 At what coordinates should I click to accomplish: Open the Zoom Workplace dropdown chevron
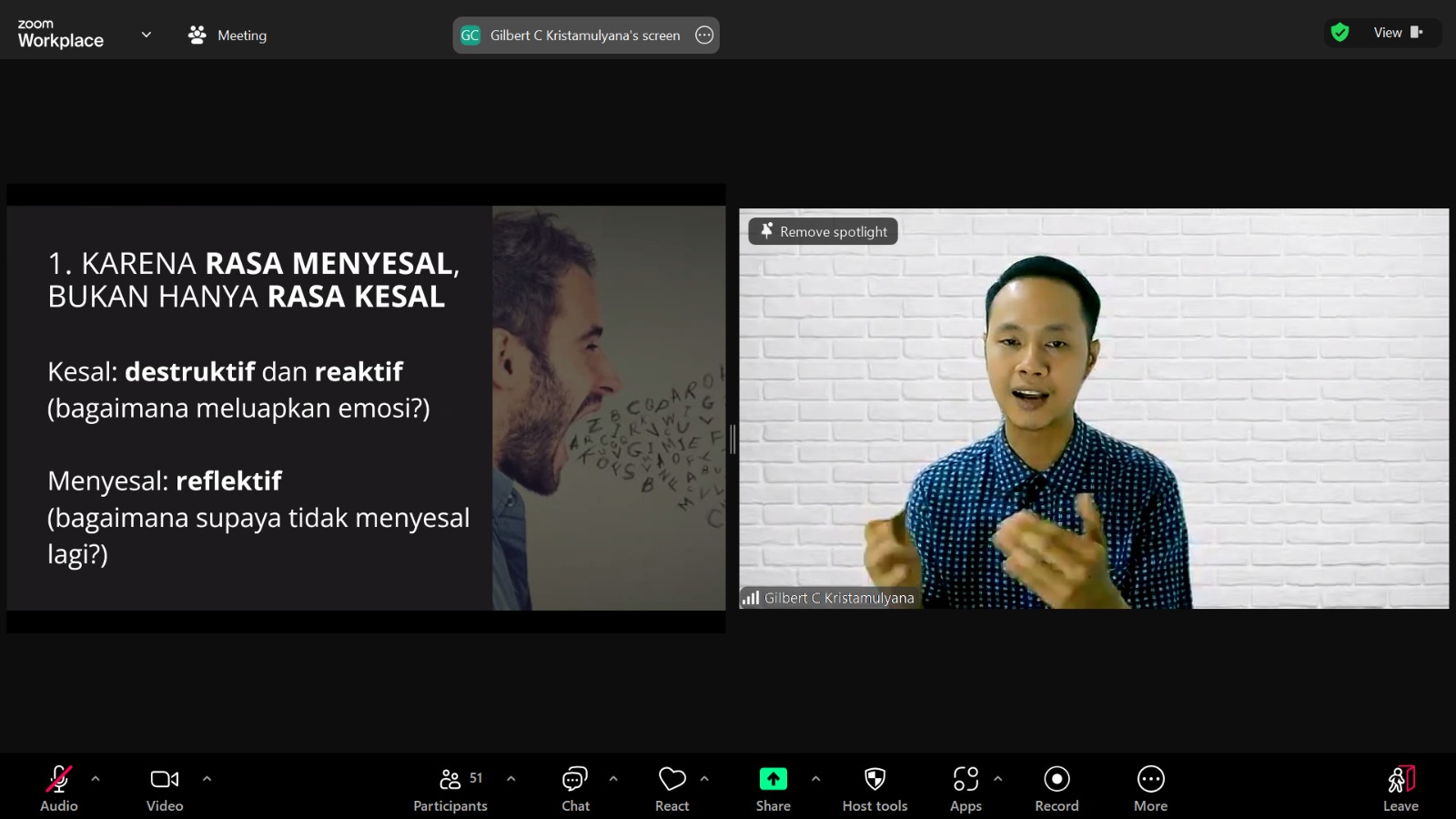(146, 35)
